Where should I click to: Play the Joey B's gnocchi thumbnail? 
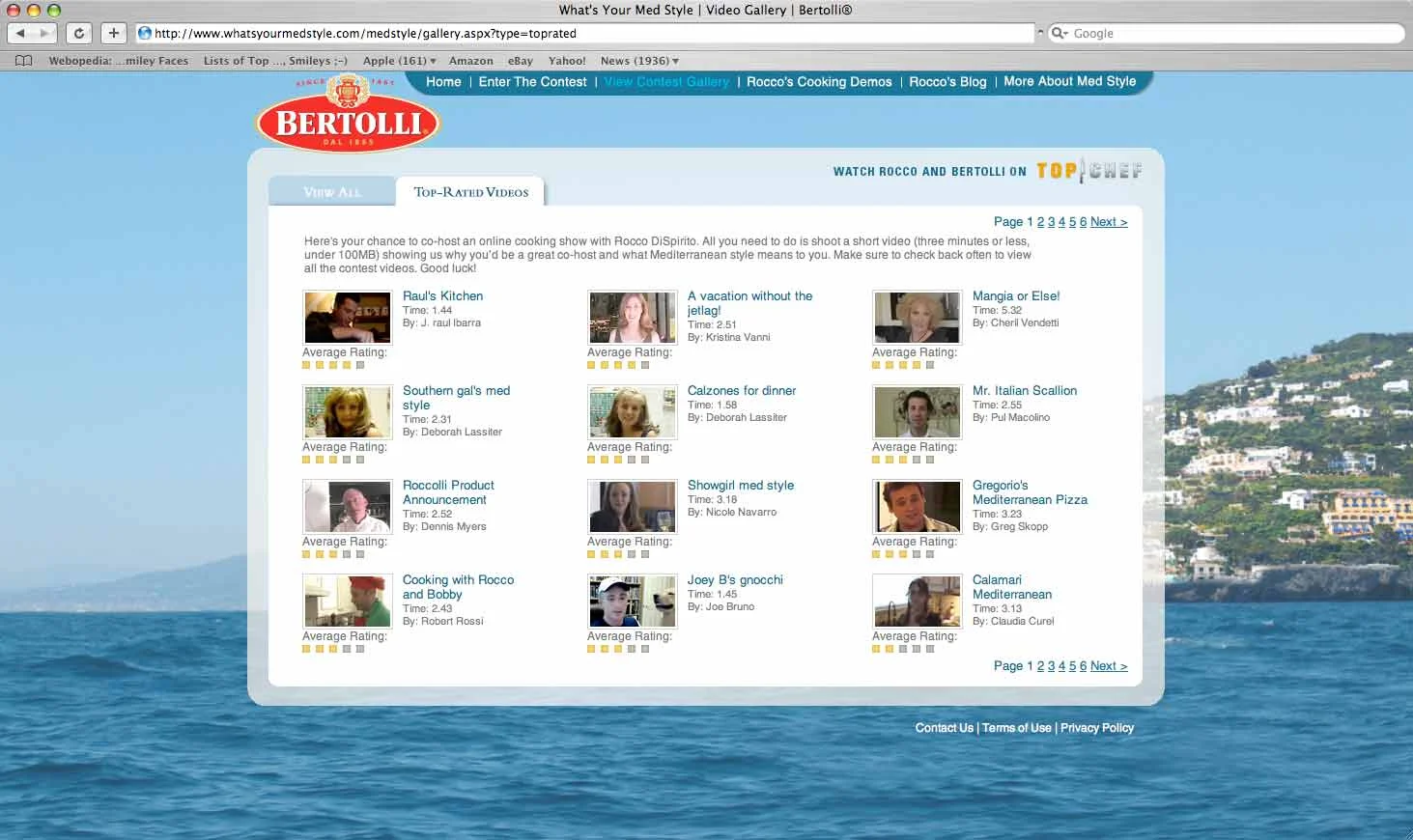coord(633,602)
